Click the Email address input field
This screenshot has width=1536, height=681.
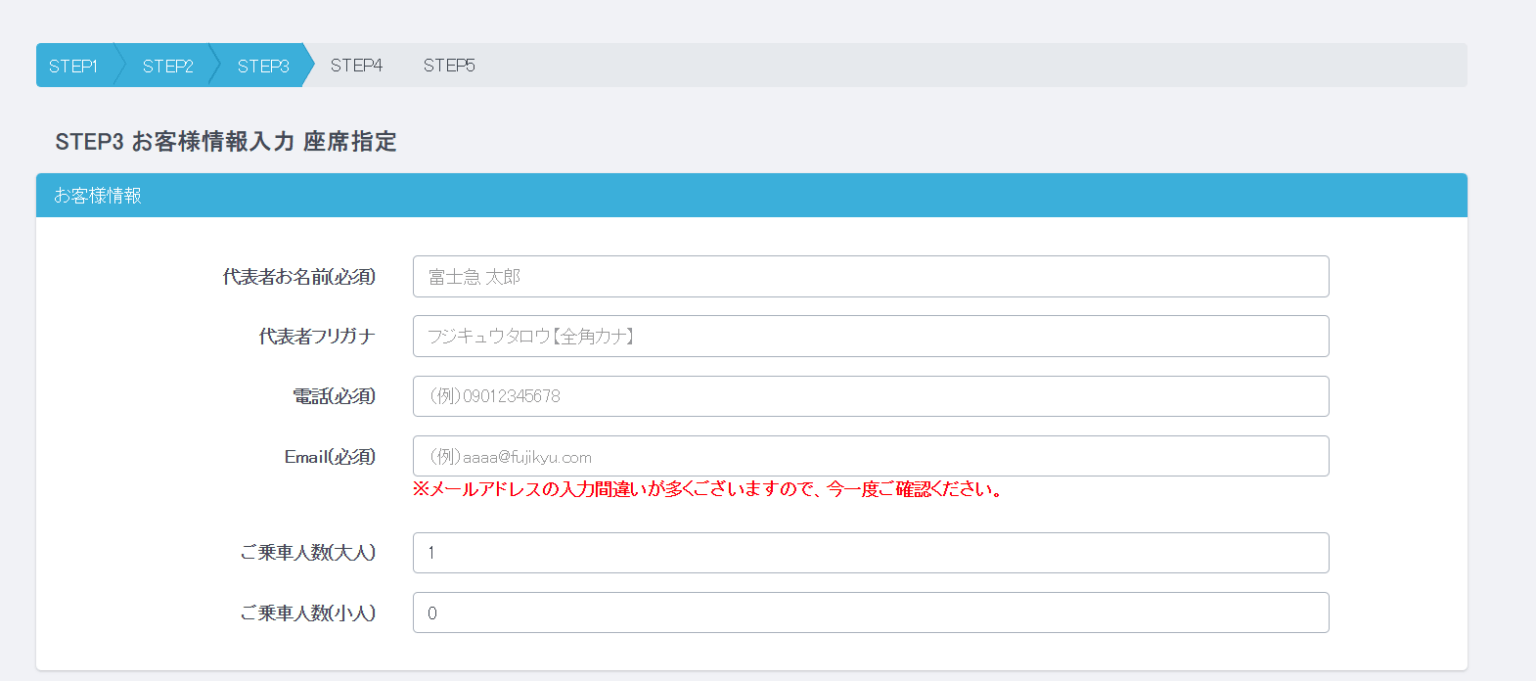pos(870,457)
